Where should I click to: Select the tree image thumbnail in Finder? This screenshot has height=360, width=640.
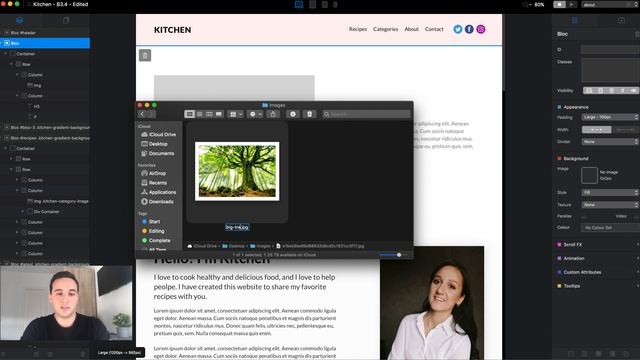[x=237, y=171]
